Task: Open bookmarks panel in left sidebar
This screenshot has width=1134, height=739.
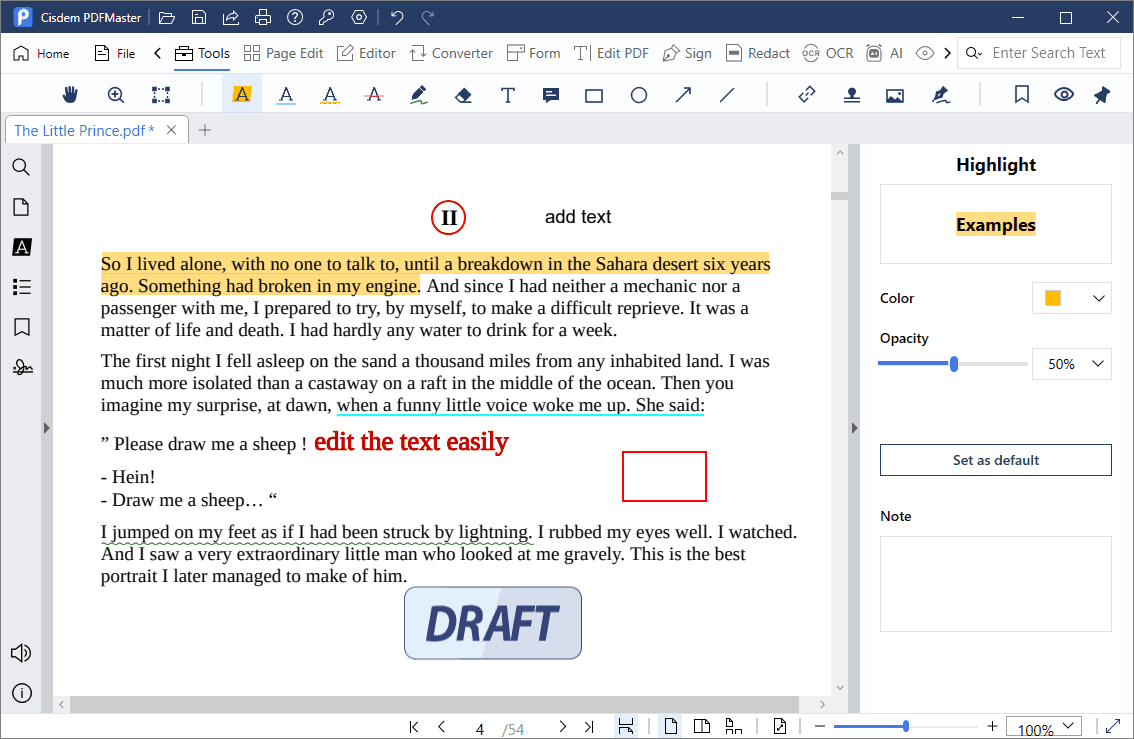Action: [x=22, y=327]
